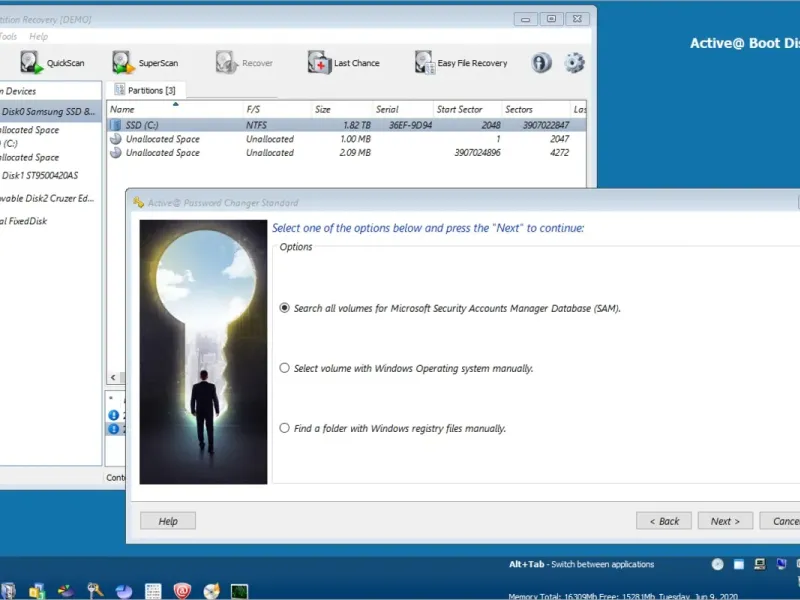Open the pie chart taskbar icon

coord(124,591)
